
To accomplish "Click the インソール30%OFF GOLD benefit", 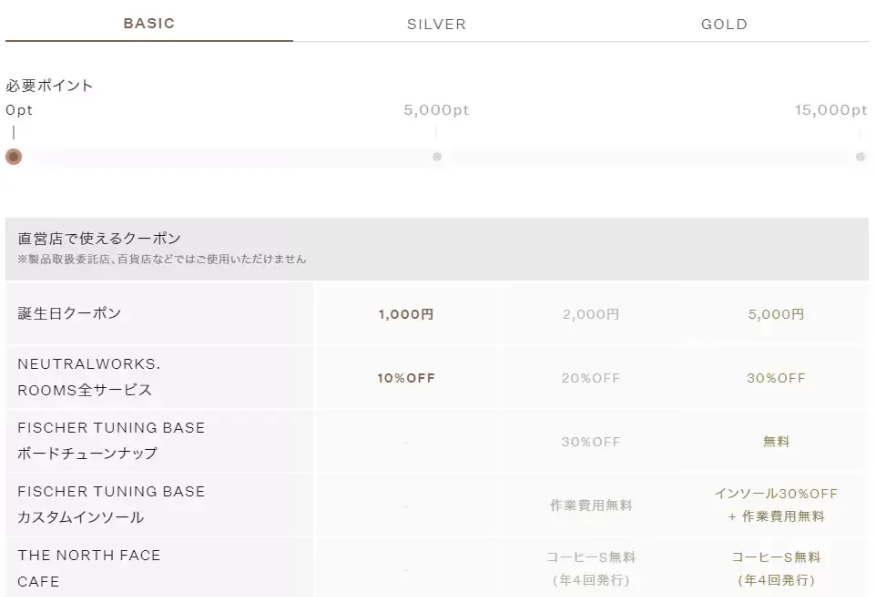I will click(776, 494).
